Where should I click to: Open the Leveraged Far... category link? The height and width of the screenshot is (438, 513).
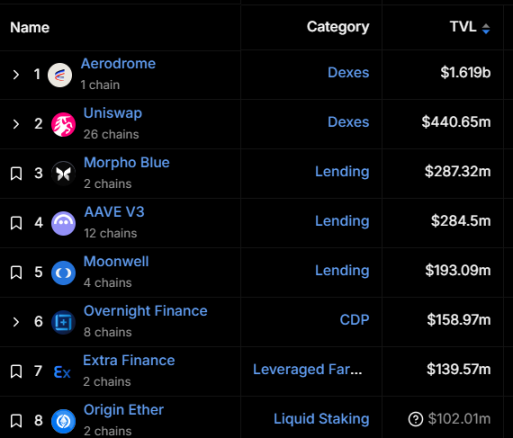point(307,369)
